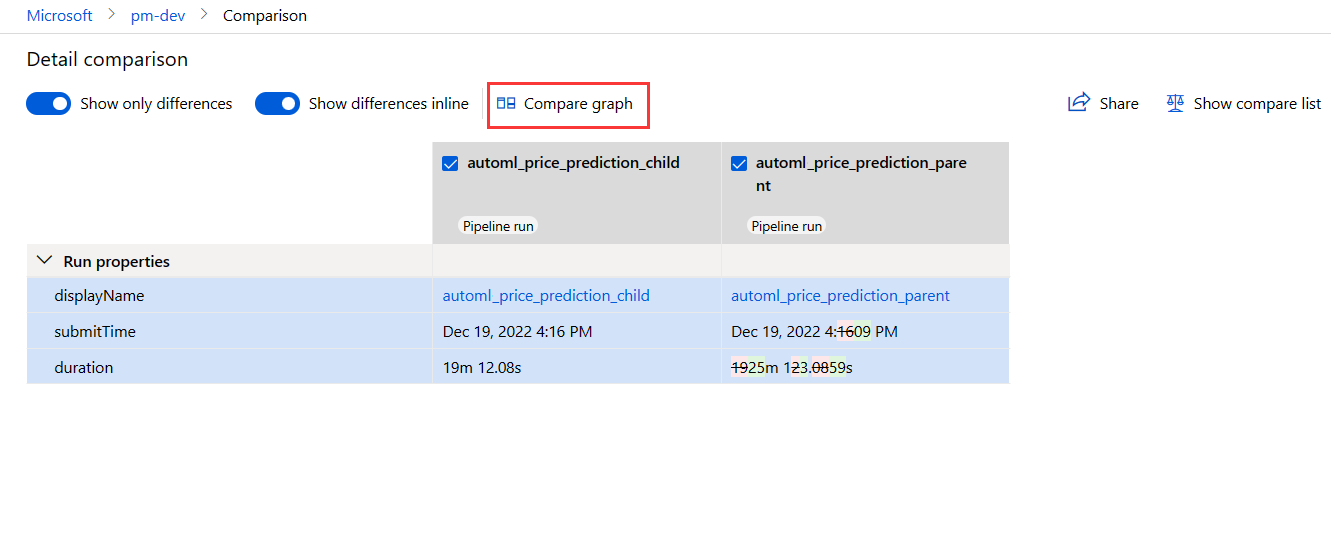This screenshot has height=536, width=1331.
Task: Open automl_price_prediction_parent displayName link
Action: click(840, 296)
